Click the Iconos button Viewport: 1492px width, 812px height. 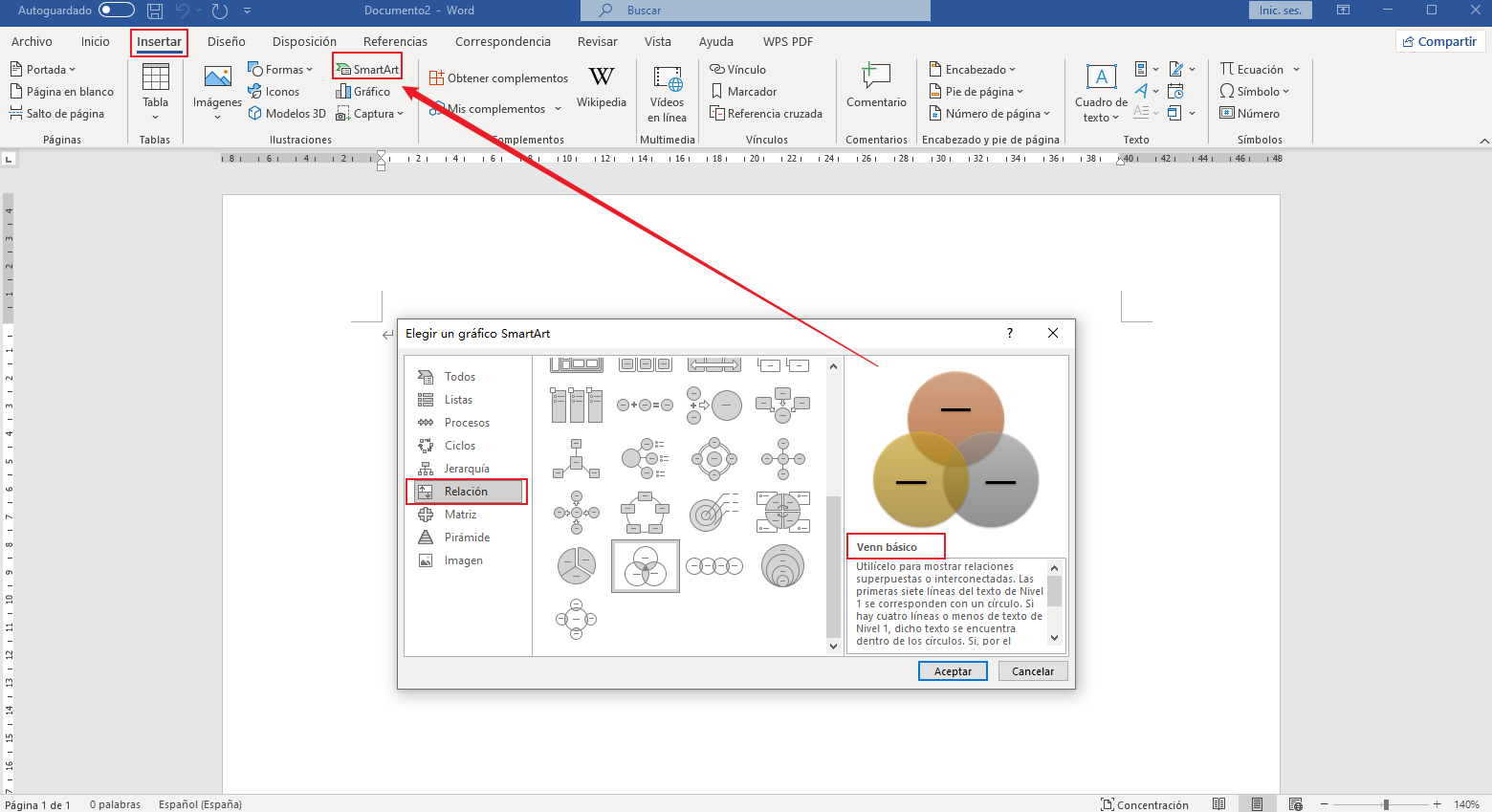click(274, 92)
